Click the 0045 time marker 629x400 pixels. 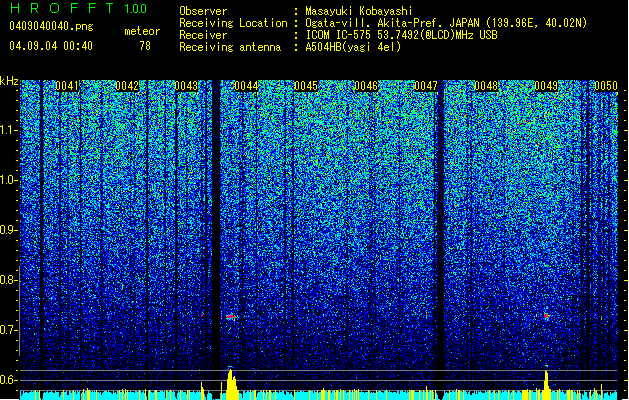306,86
